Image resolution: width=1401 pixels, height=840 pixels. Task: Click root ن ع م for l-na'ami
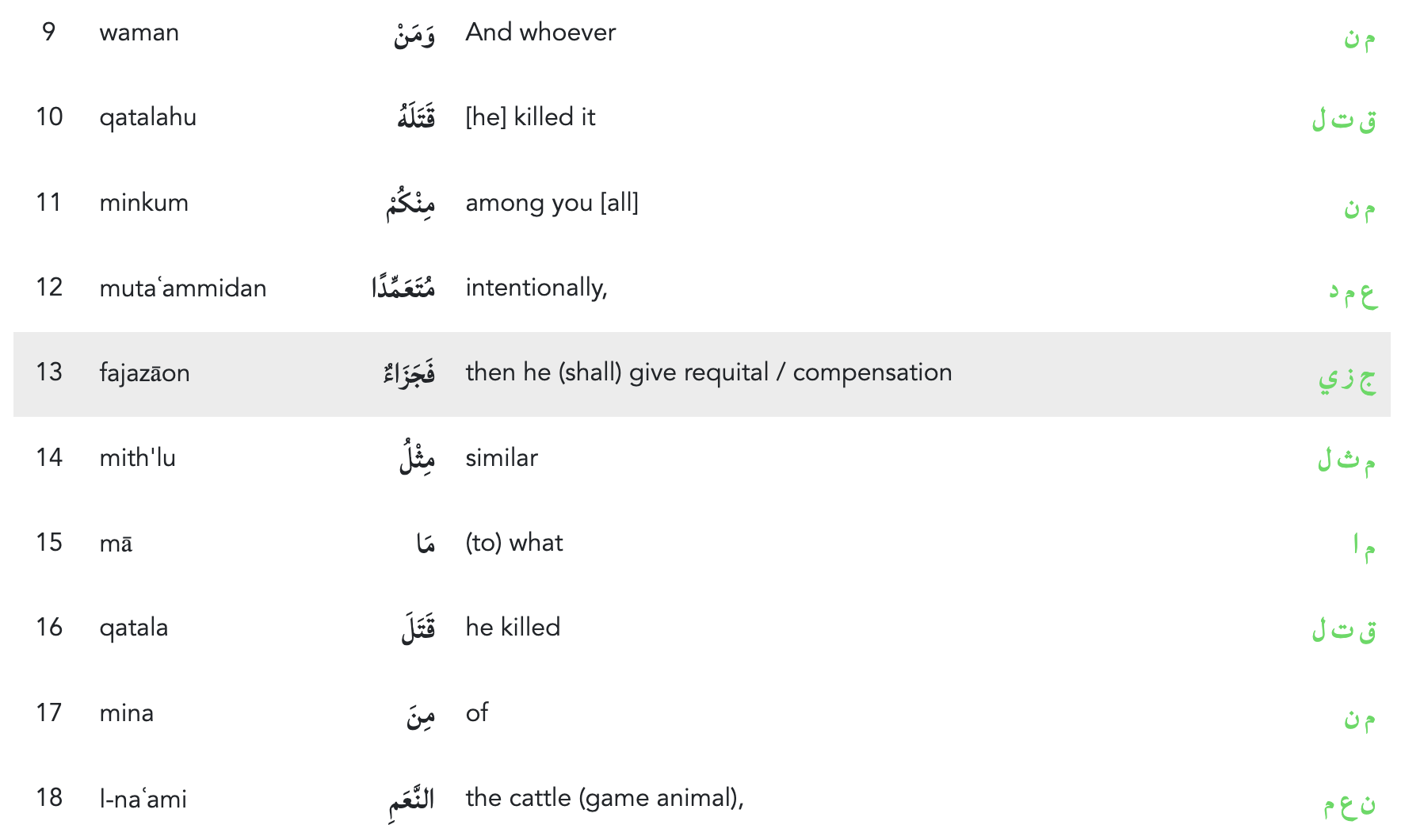point(1349,805)
